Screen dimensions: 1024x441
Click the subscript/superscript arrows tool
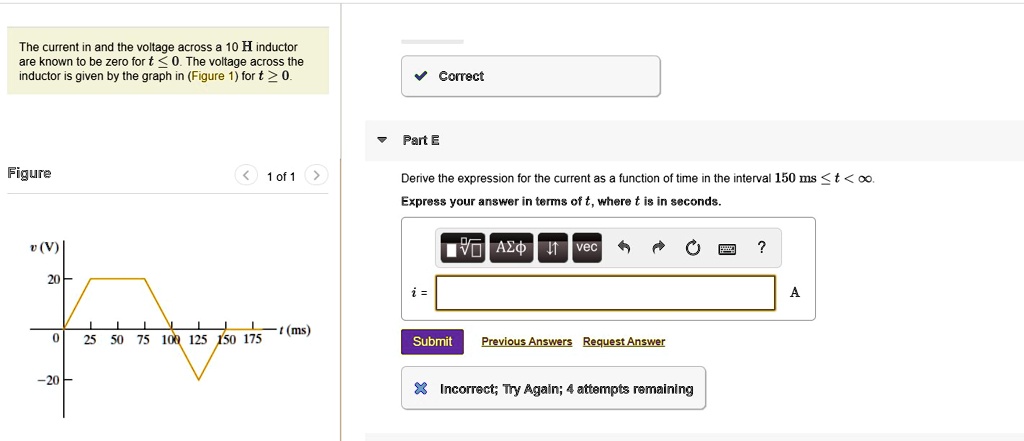point(552,247)
